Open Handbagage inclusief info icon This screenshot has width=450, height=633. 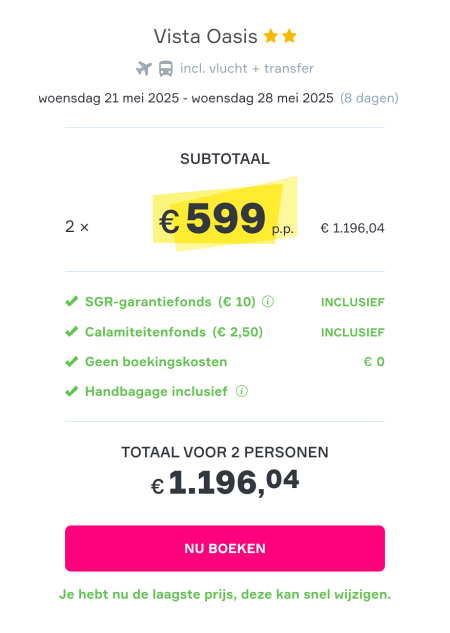point(242,391)
